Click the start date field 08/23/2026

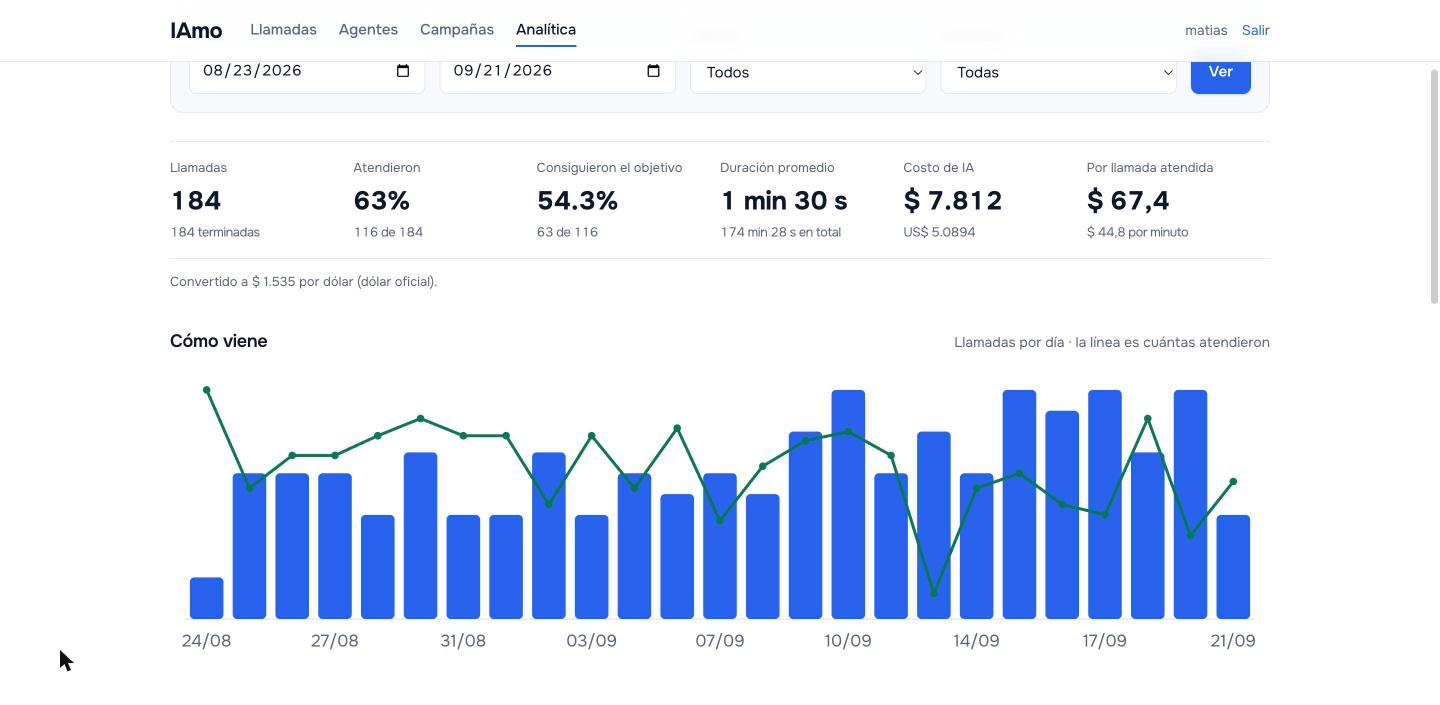coord(307,71)
